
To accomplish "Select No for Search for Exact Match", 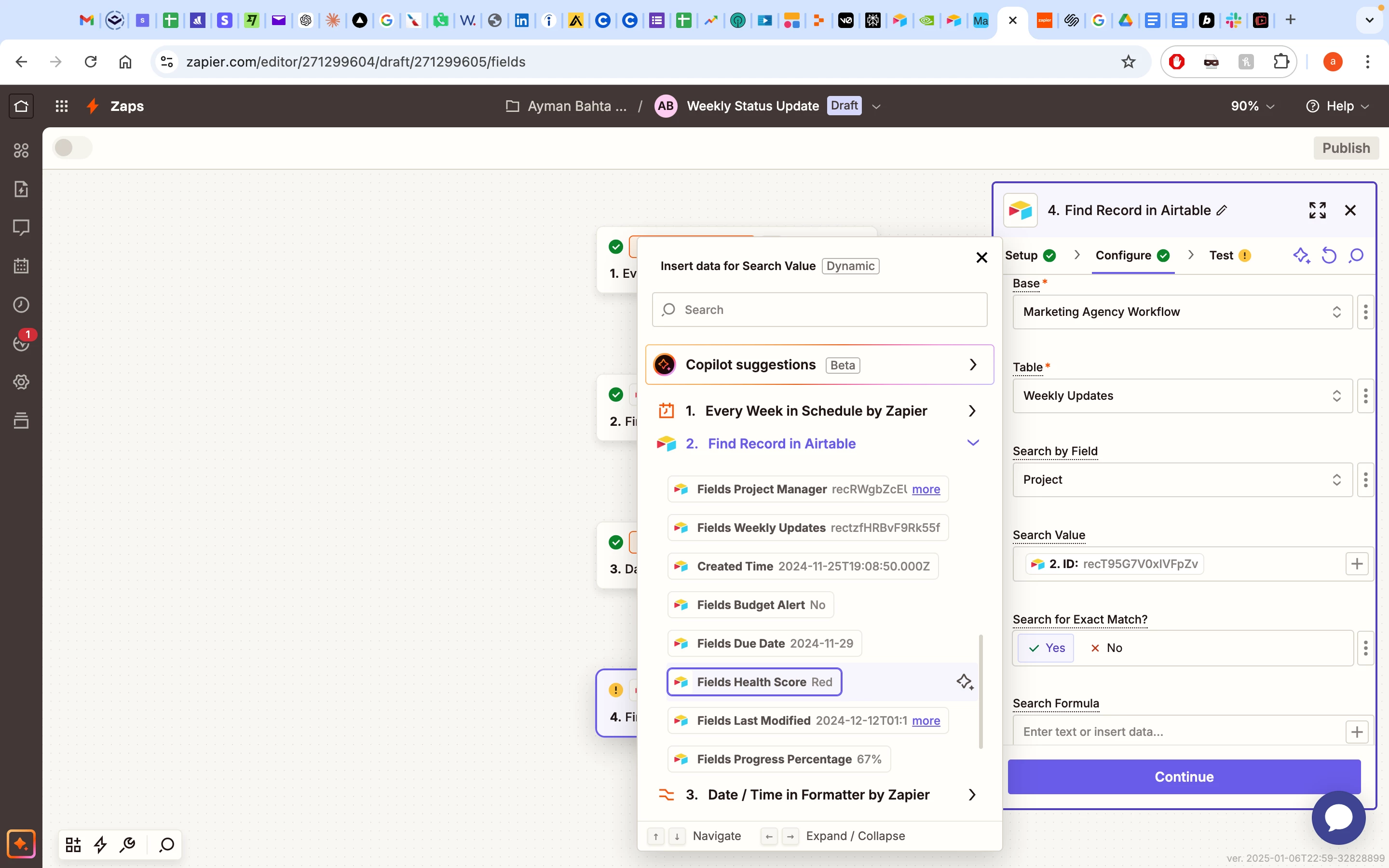I will 1106,648.
